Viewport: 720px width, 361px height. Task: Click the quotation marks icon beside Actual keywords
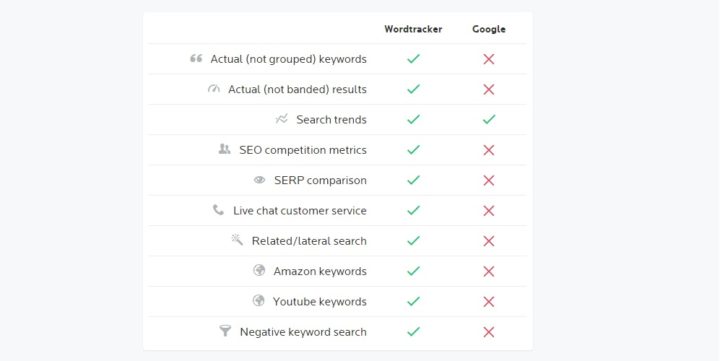pos(196,58)
